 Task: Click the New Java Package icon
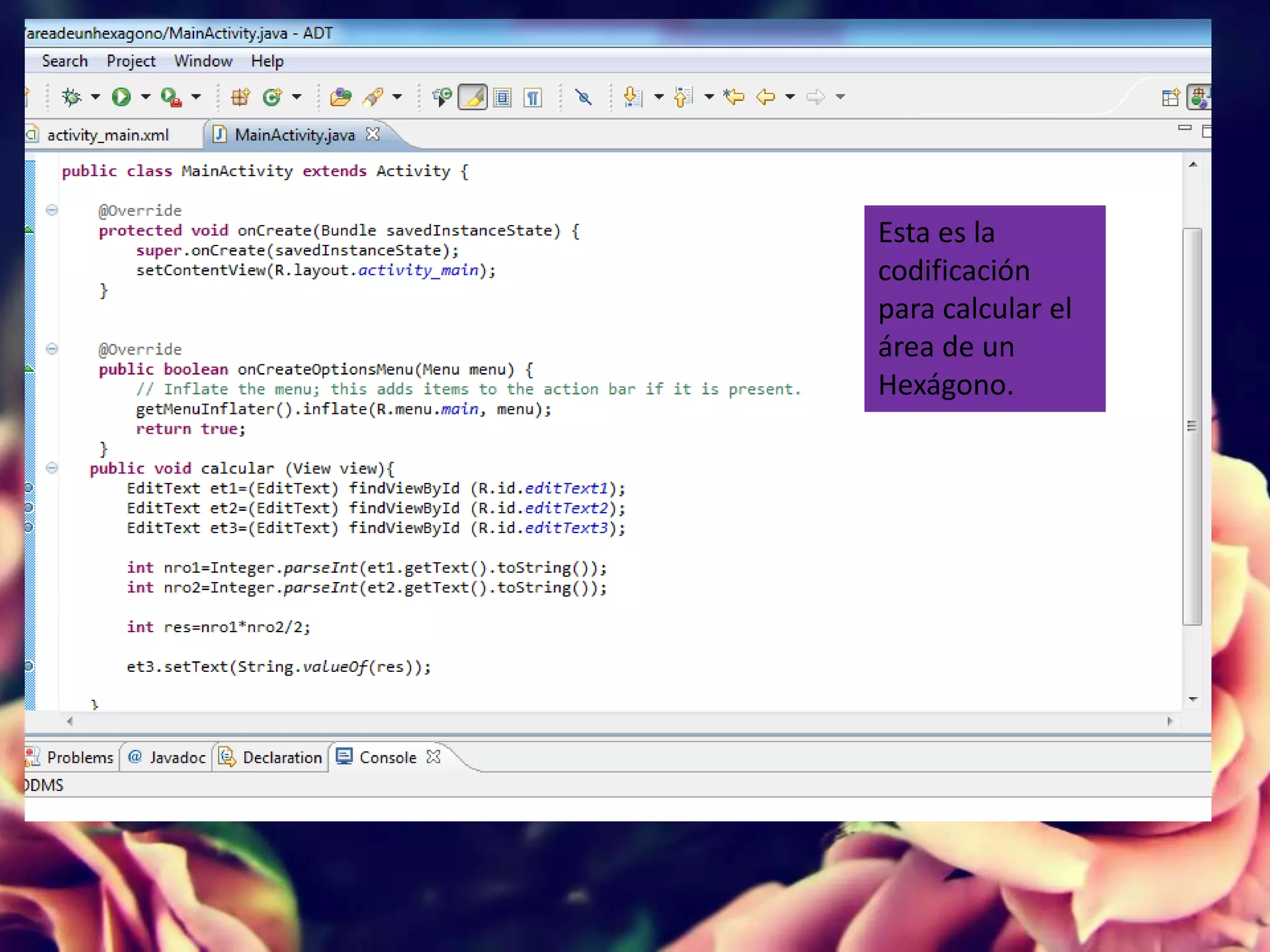241,97
